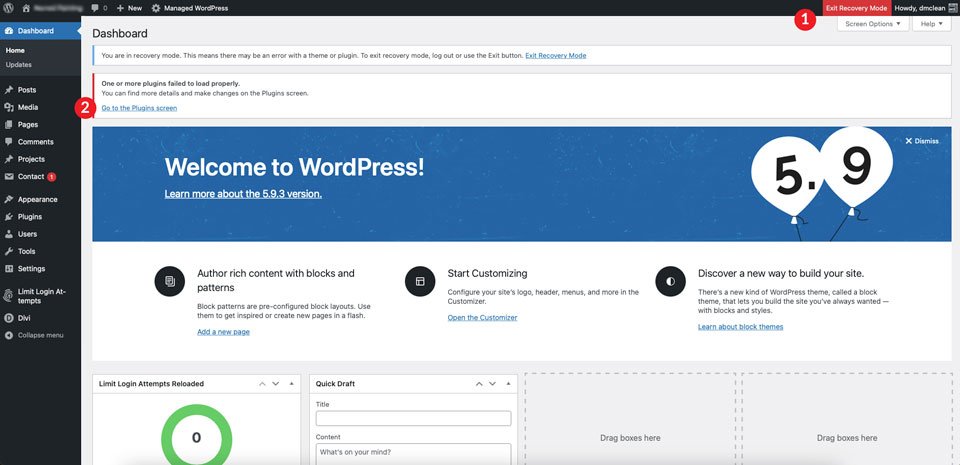
Task: Collapse the admin sidebar menu
Action: (34, 335)
